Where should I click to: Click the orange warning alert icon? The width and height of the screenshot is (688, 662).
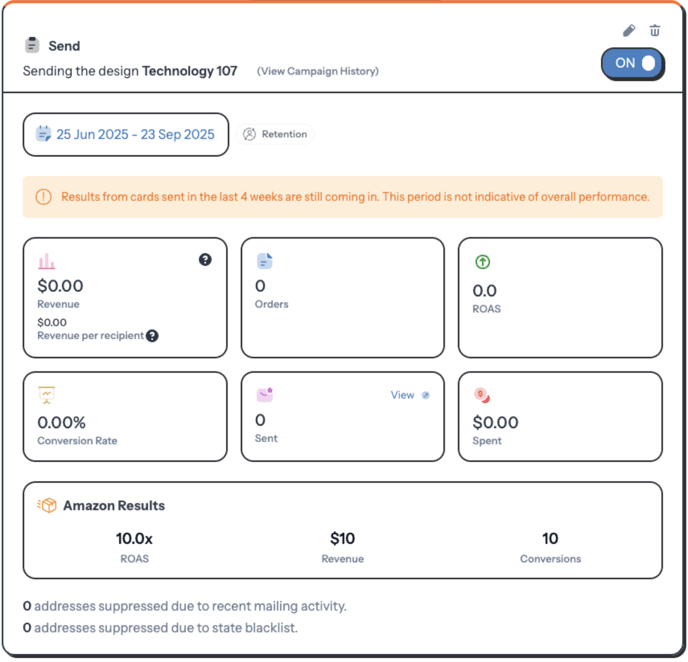tap(43, 197)
